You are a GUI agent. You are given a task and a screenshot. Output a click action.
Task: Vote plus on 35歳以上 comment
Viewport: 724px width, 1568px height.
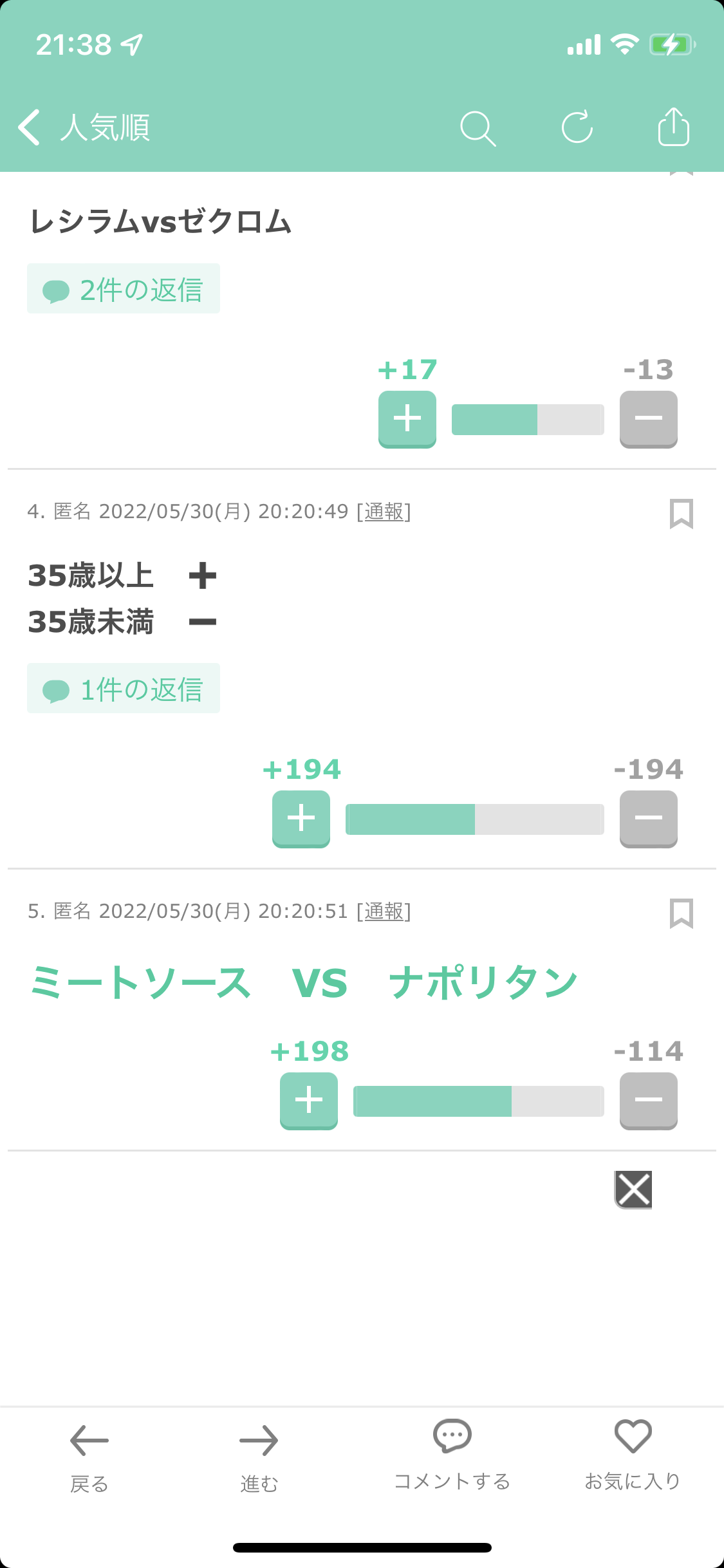coord(301,819)
